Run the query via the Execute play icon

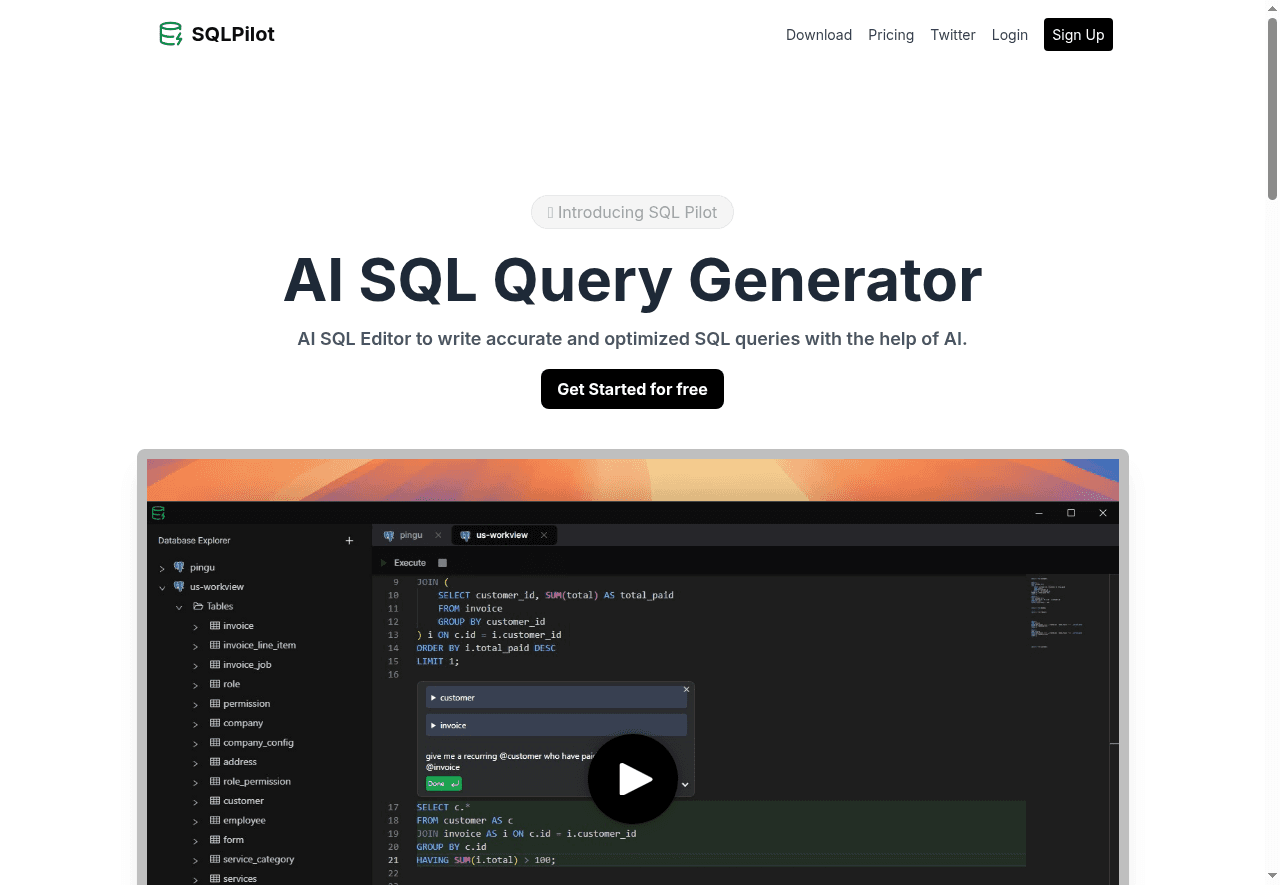tap(383, 562)
